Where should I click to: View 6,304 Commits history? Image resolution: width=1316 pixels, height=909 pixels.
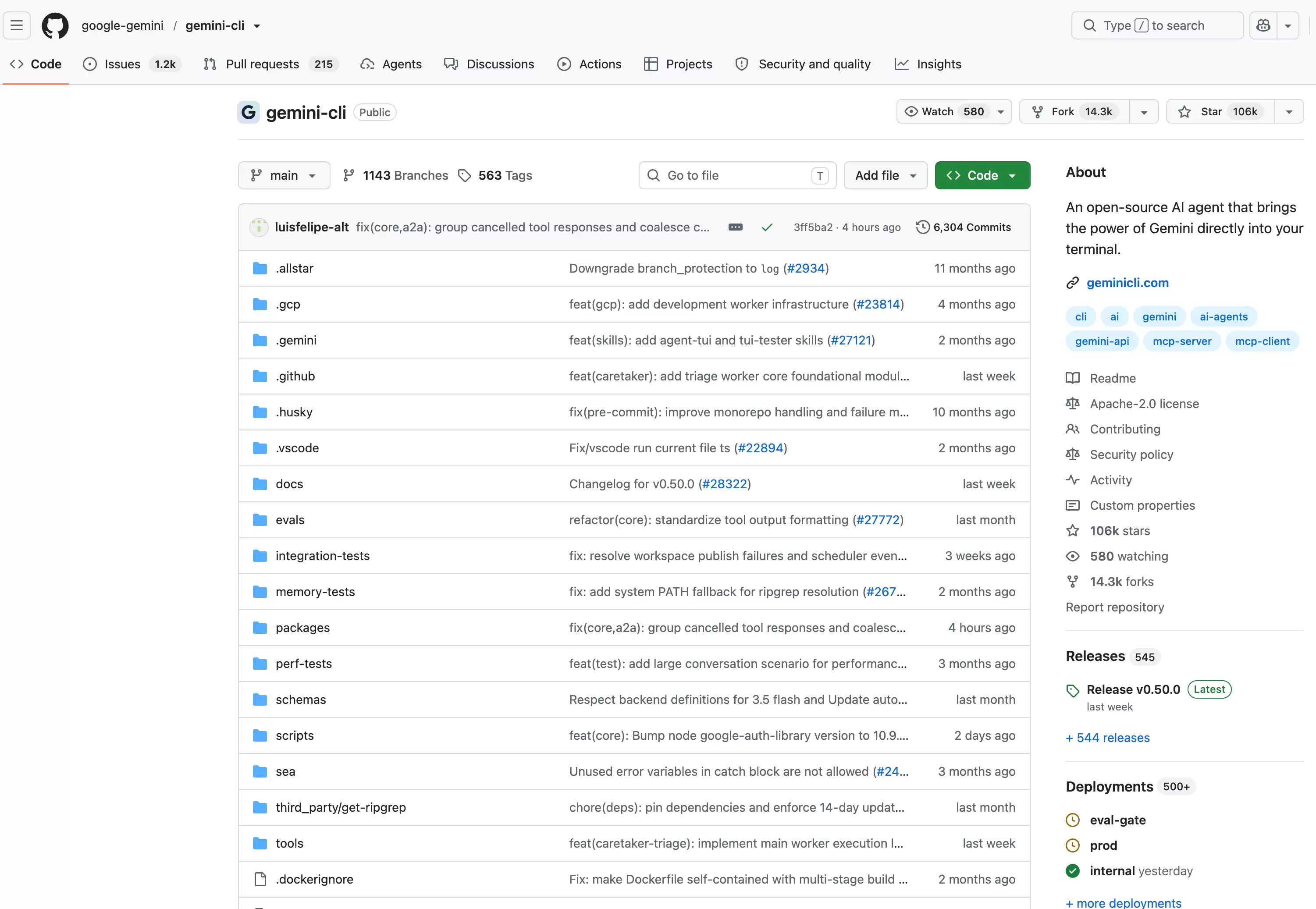coord(964,227)
